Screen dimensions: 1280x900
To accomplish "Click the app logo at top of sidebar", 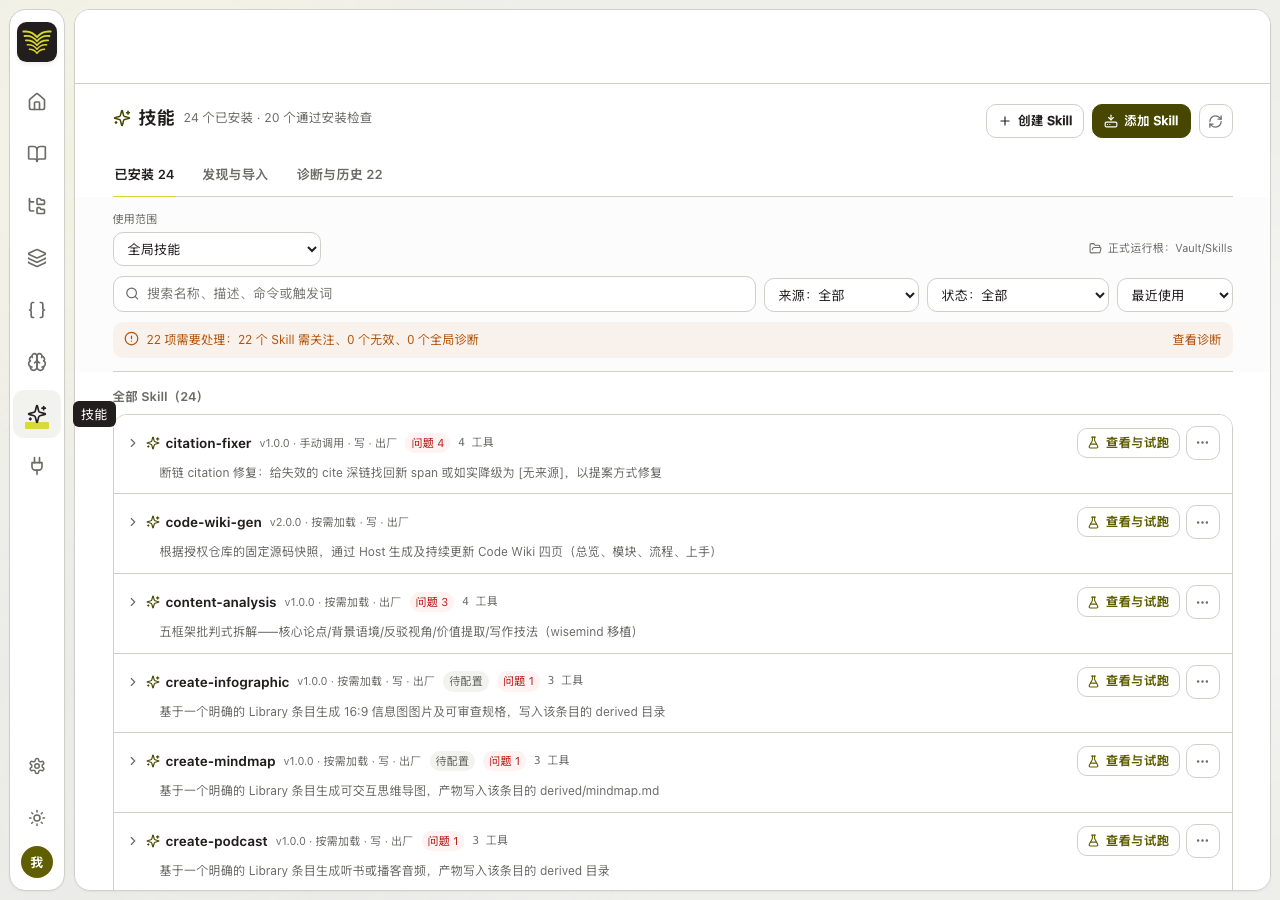I will tap(37, 42).
